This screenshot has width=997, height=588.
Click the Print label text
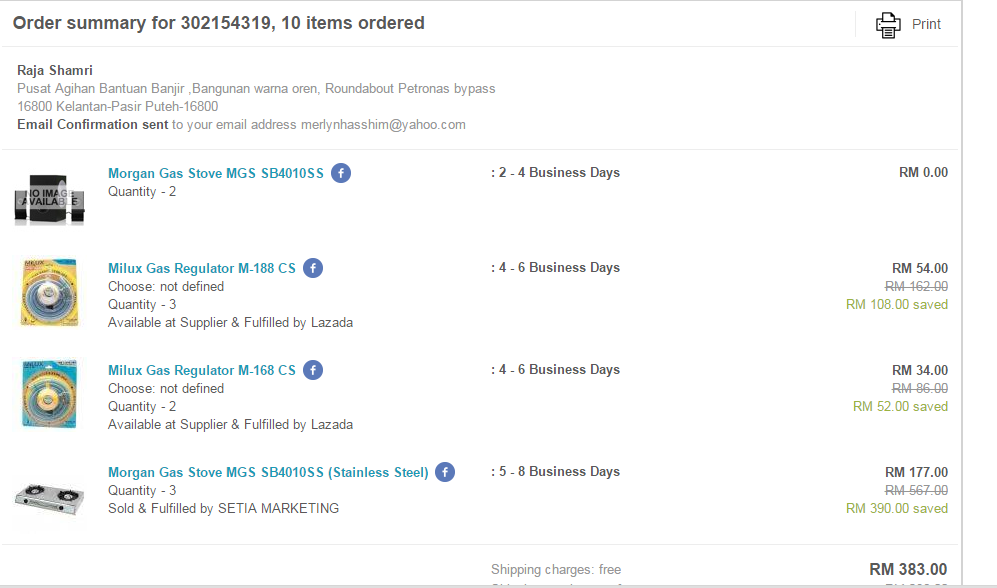926,24
